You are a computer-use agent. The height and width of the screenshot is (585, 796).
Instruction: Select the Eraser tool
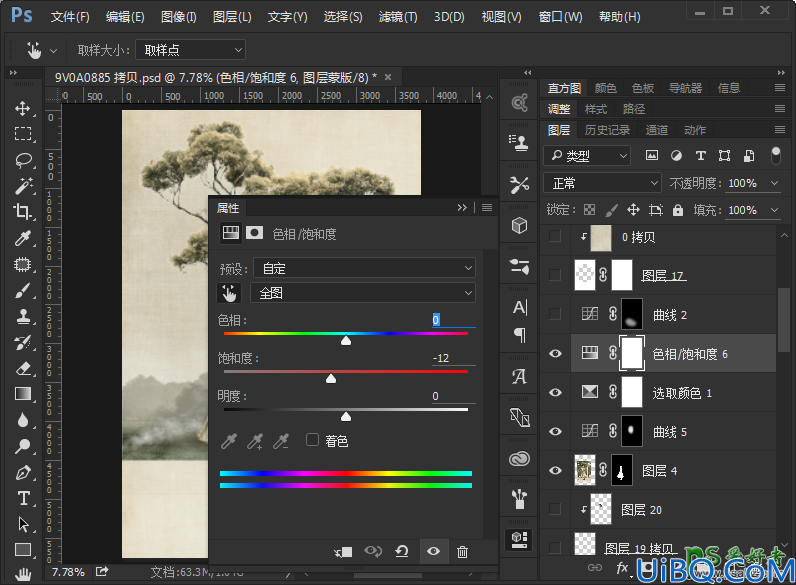(x=23, y=369)
